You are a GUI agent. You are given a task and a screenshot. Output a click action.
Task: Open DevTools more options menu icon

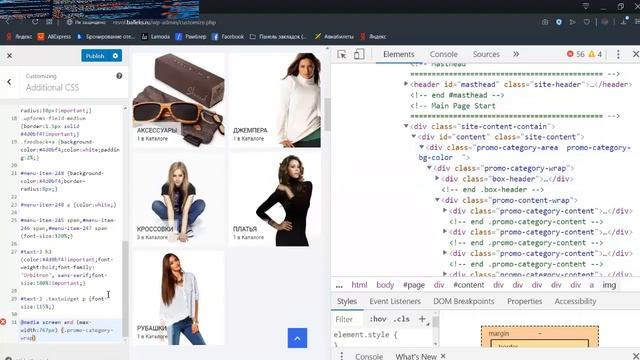[x=618, y=54]
